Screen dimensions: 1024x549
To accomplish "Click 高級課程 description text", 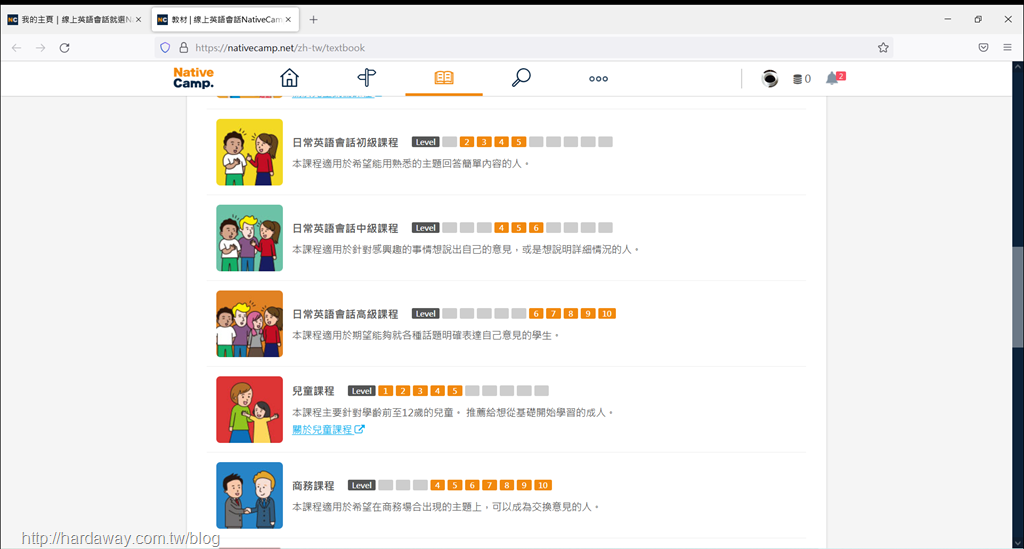I will (x=425, y=336).
